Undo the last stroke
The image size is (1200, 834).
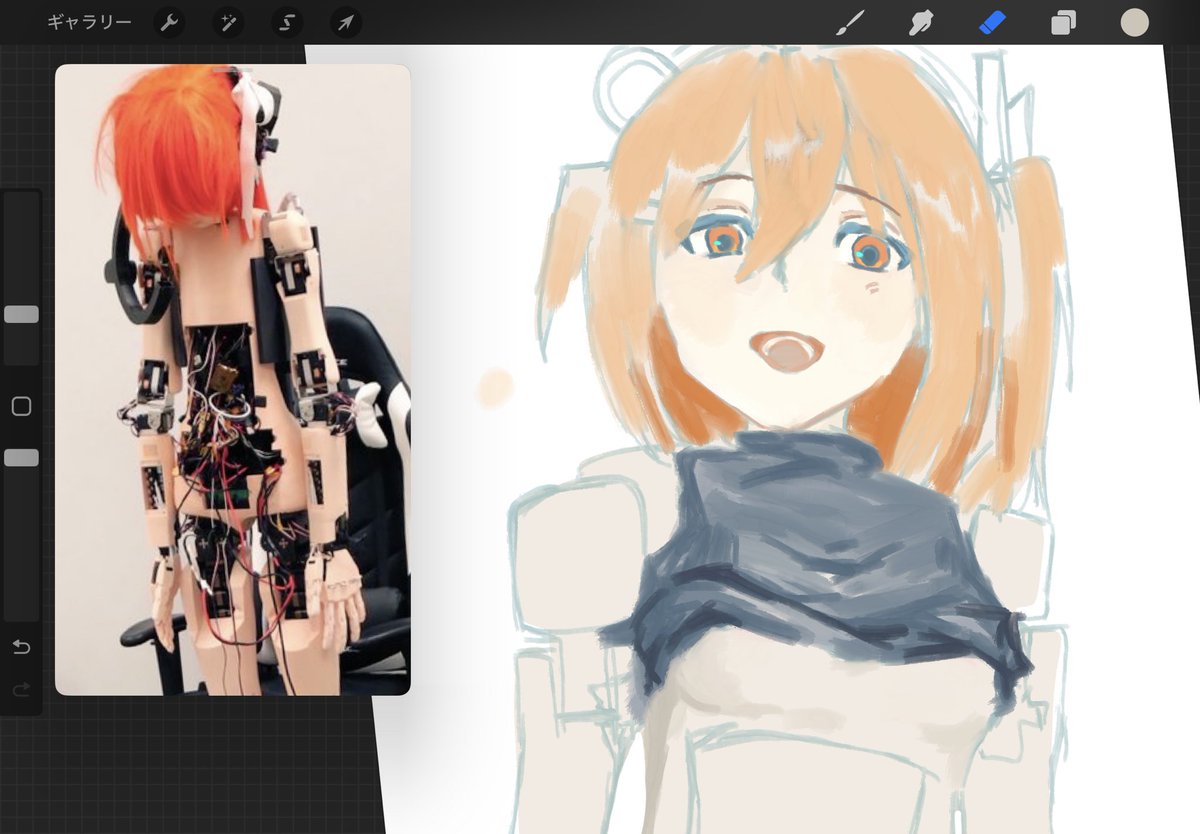[x=21, y=647]
